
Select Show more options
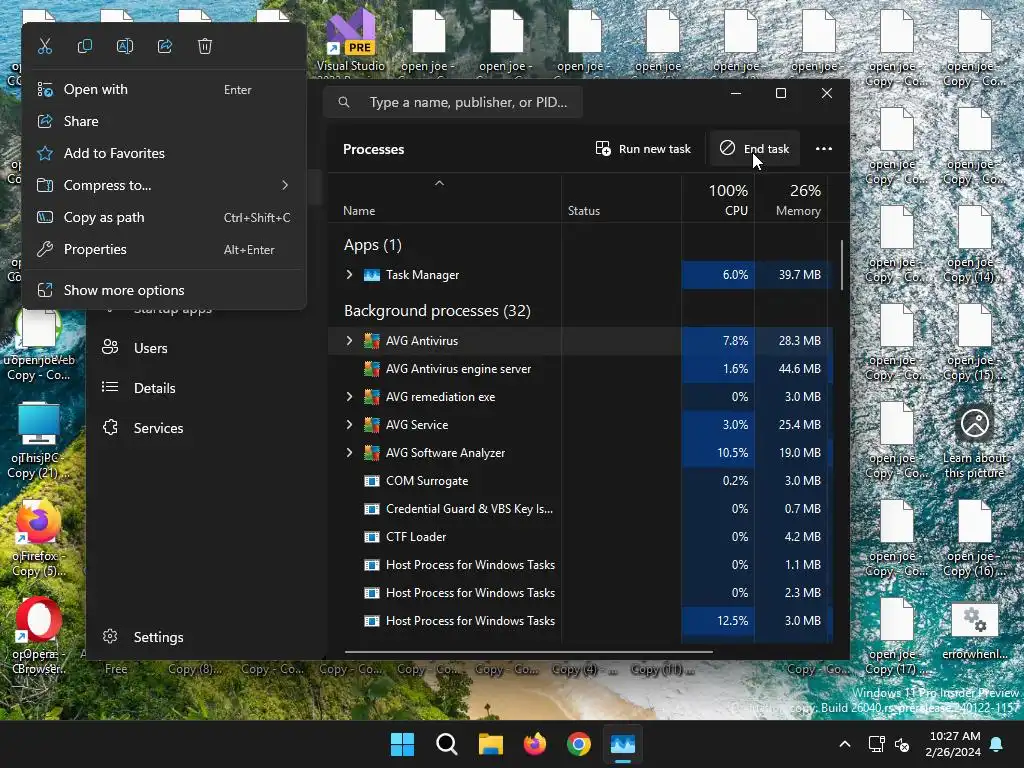tap(164, 290)
